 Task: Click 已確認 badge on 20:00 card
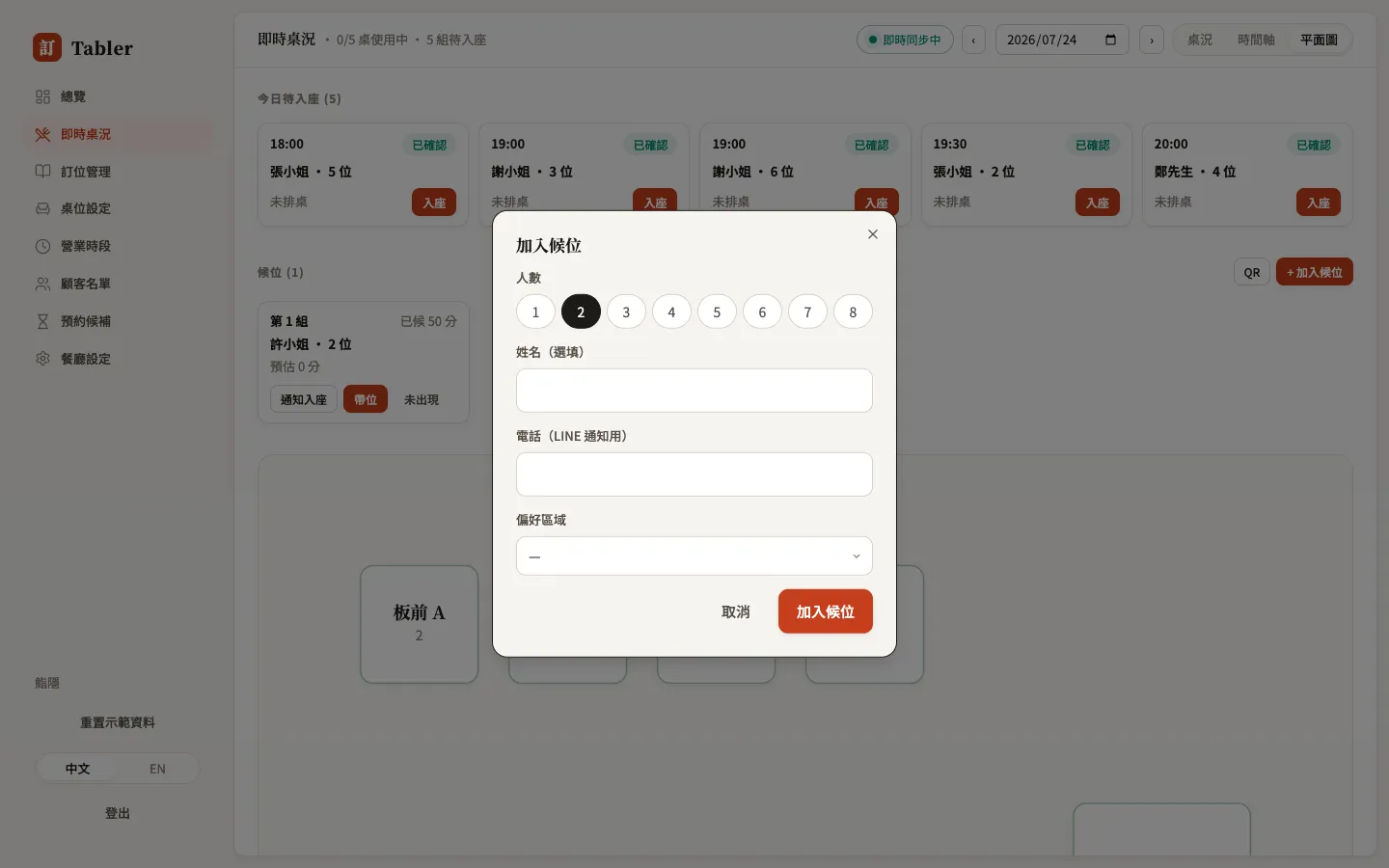coord(1314,145)
